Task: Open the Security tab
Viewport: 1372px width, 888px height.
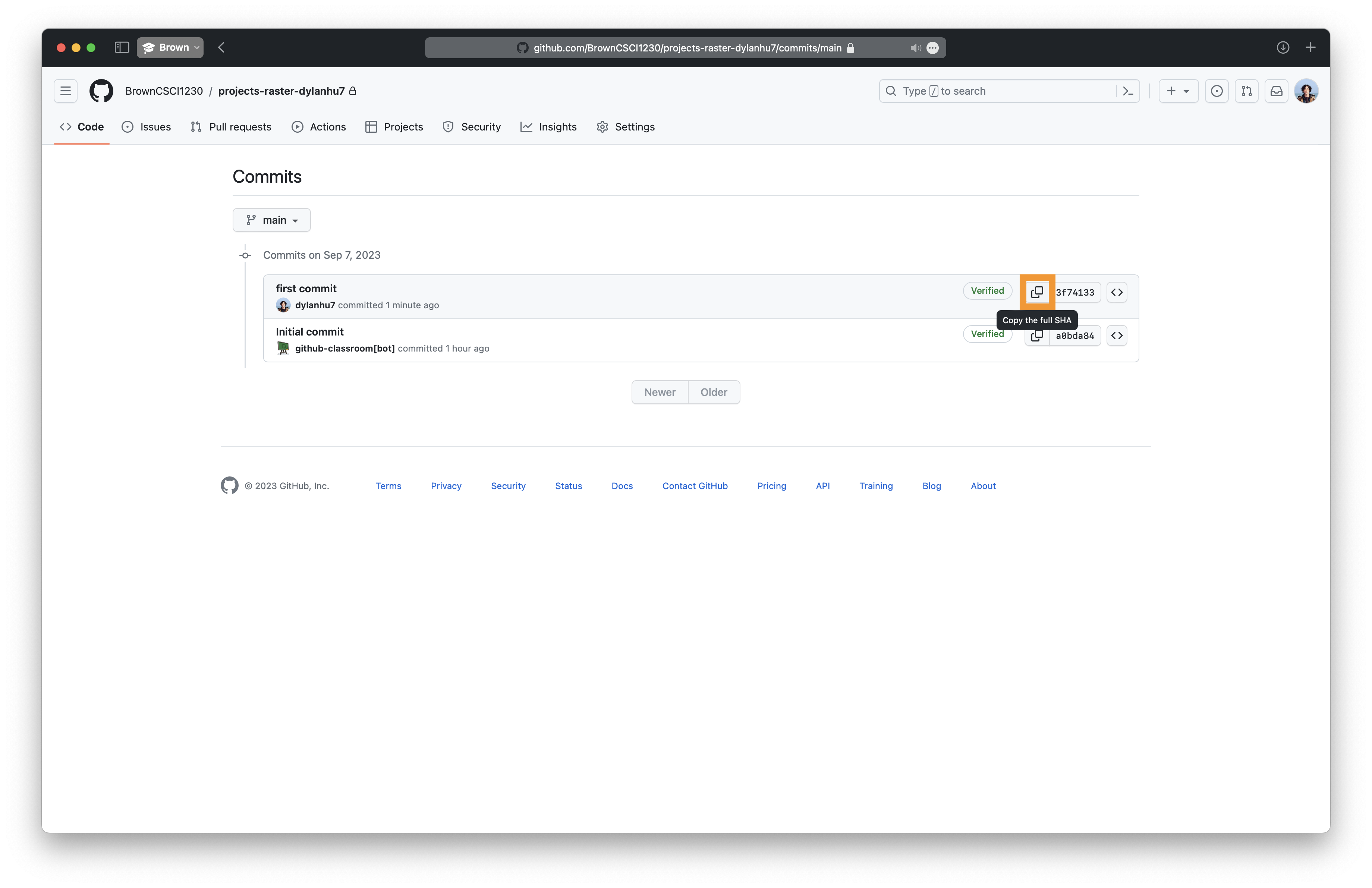Action: (472, 127)
